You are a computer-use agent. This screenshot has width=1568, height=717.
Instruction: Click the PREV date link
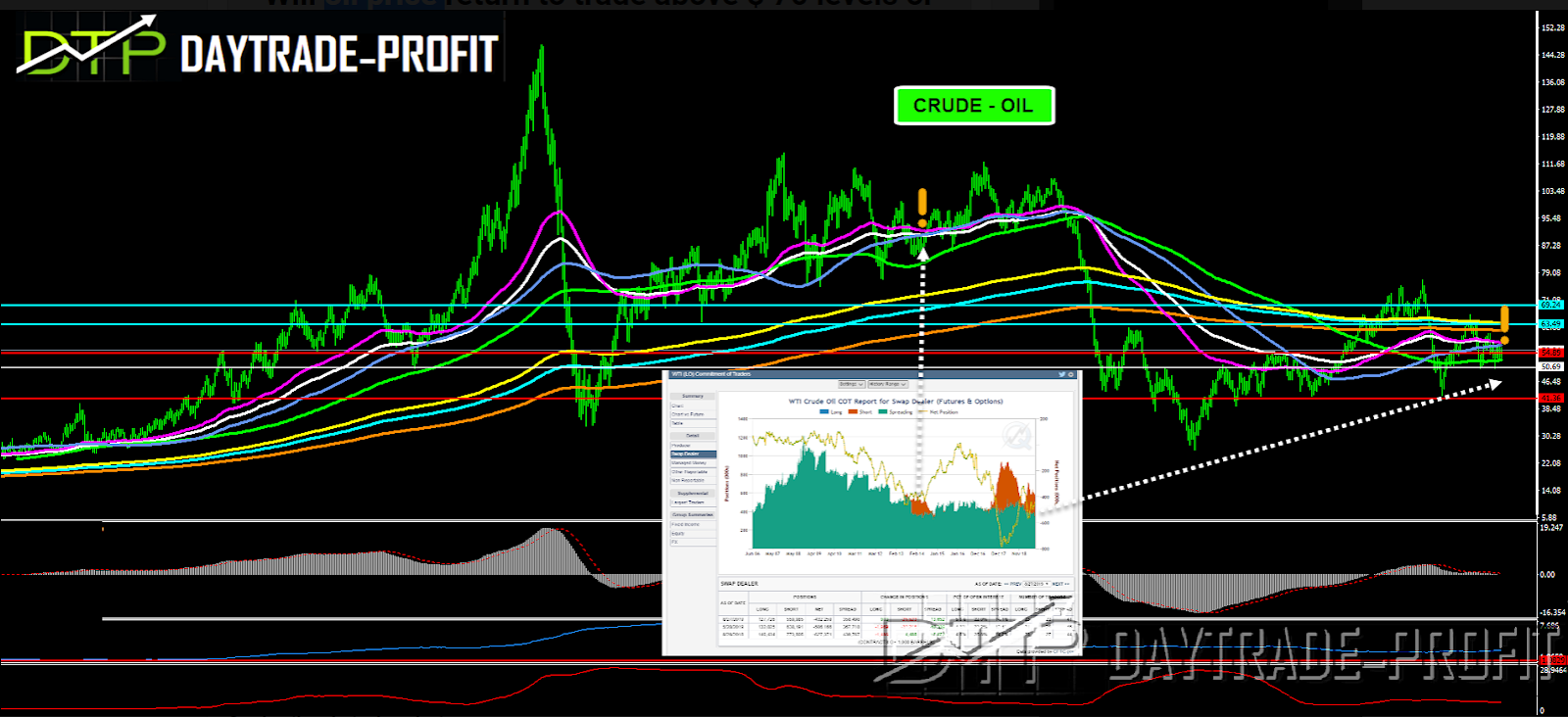coord(1012,584)
